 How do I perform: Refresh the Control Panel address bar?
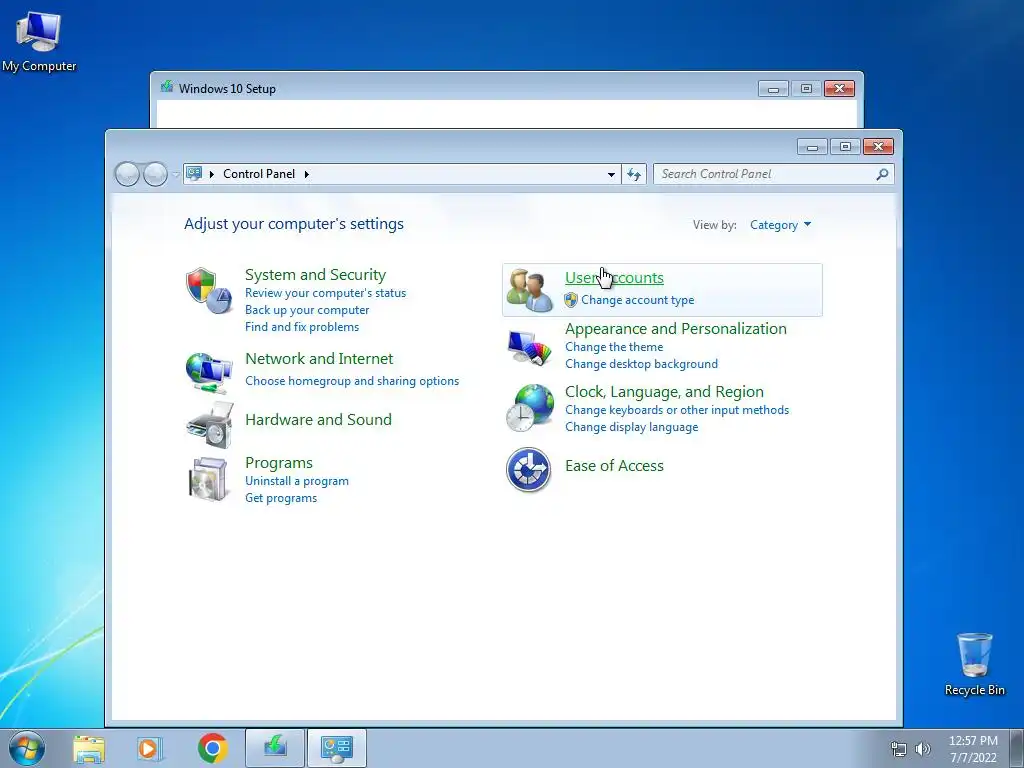pyautogui.click(x=633, y=174)
